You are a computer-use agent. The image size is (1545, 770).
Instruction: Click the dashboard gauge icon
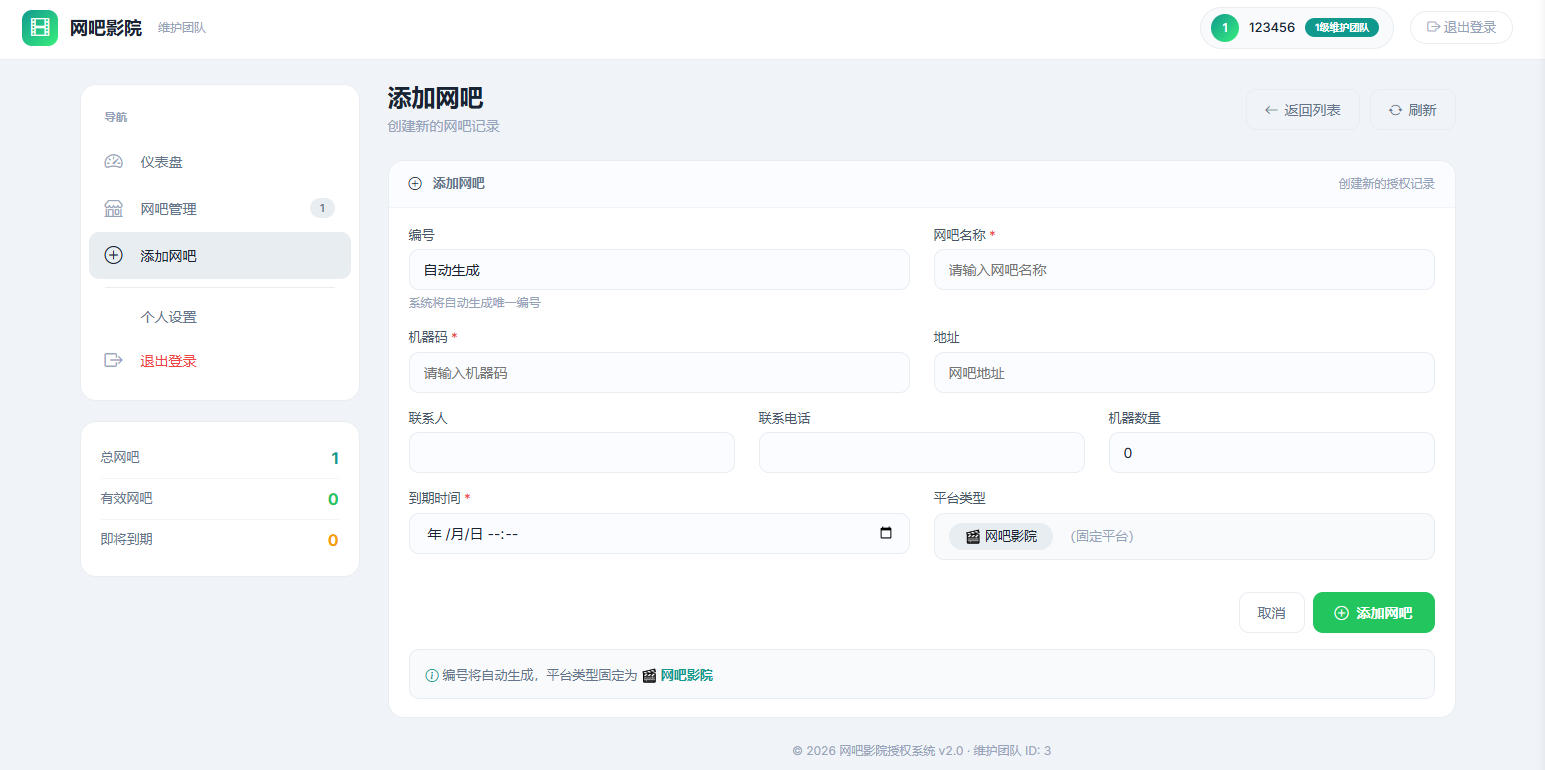click(113, 162)
